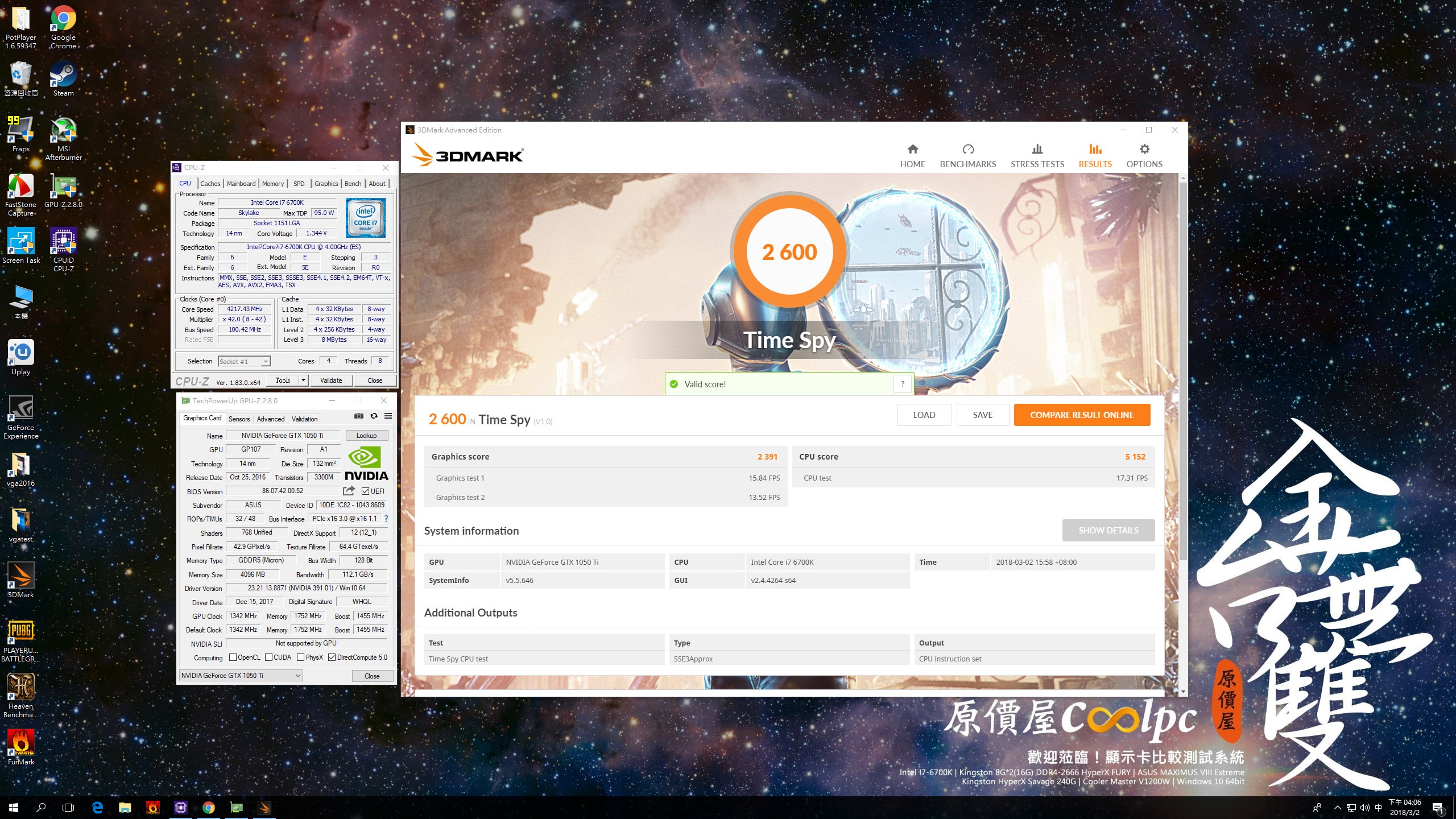This screenshot has width=1456, height=819.
Task: Click the LOAD button in 3DMark
Action: (924, 415)
